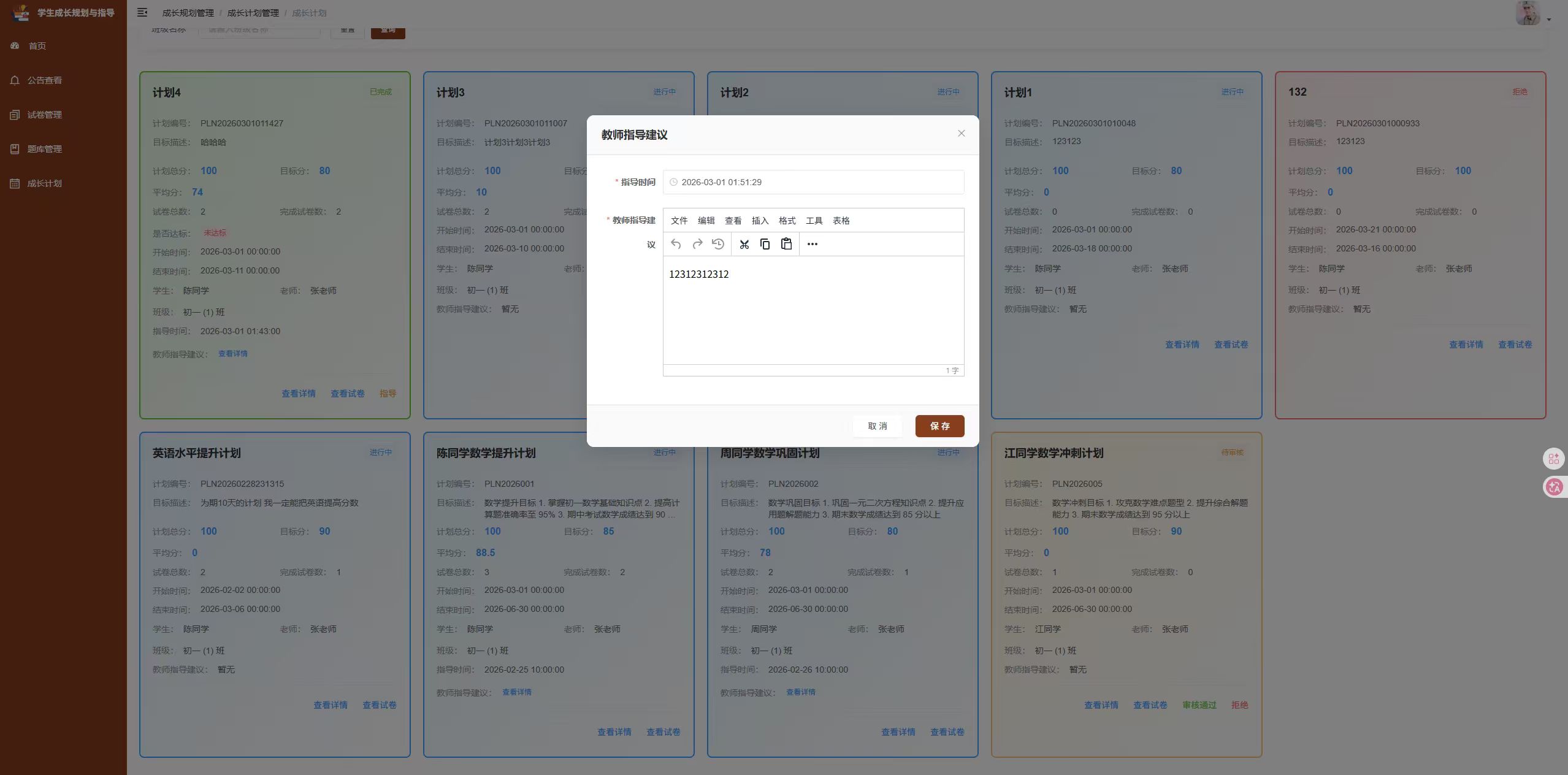The width and height of the screenshot is (1568, 775).
Task: Click 成长规划管理 breadcrumb
Action: [188, 13]
